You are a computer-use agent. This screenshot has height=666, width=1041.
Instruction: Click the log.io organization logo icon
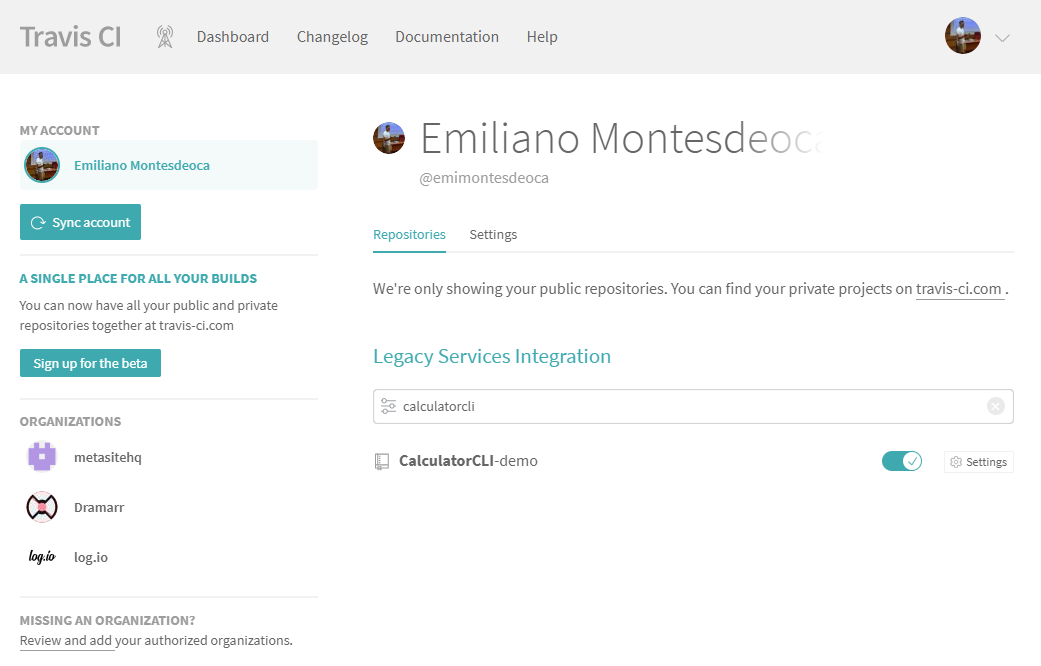pos(42,557)
